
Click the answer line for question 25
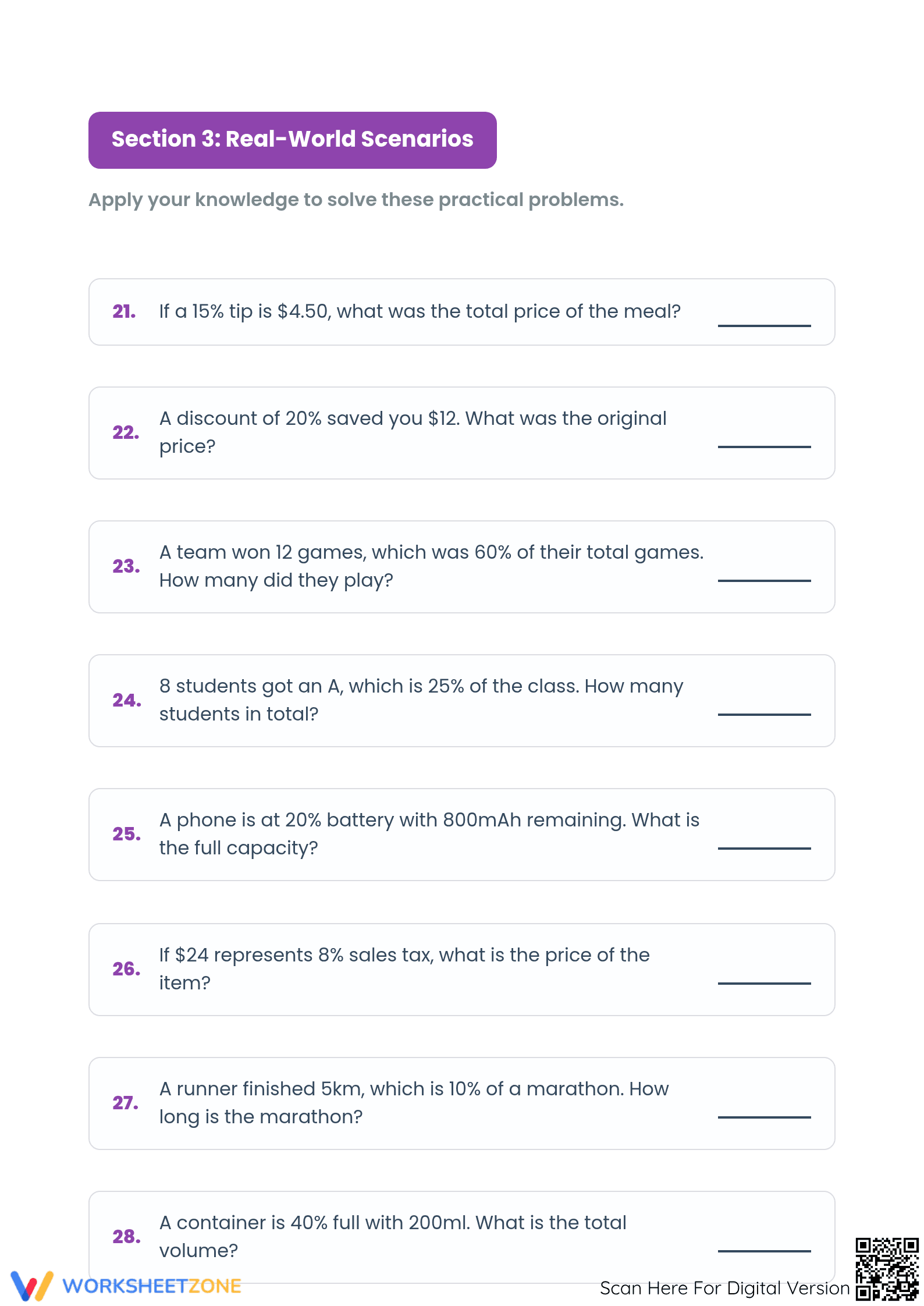764,848
